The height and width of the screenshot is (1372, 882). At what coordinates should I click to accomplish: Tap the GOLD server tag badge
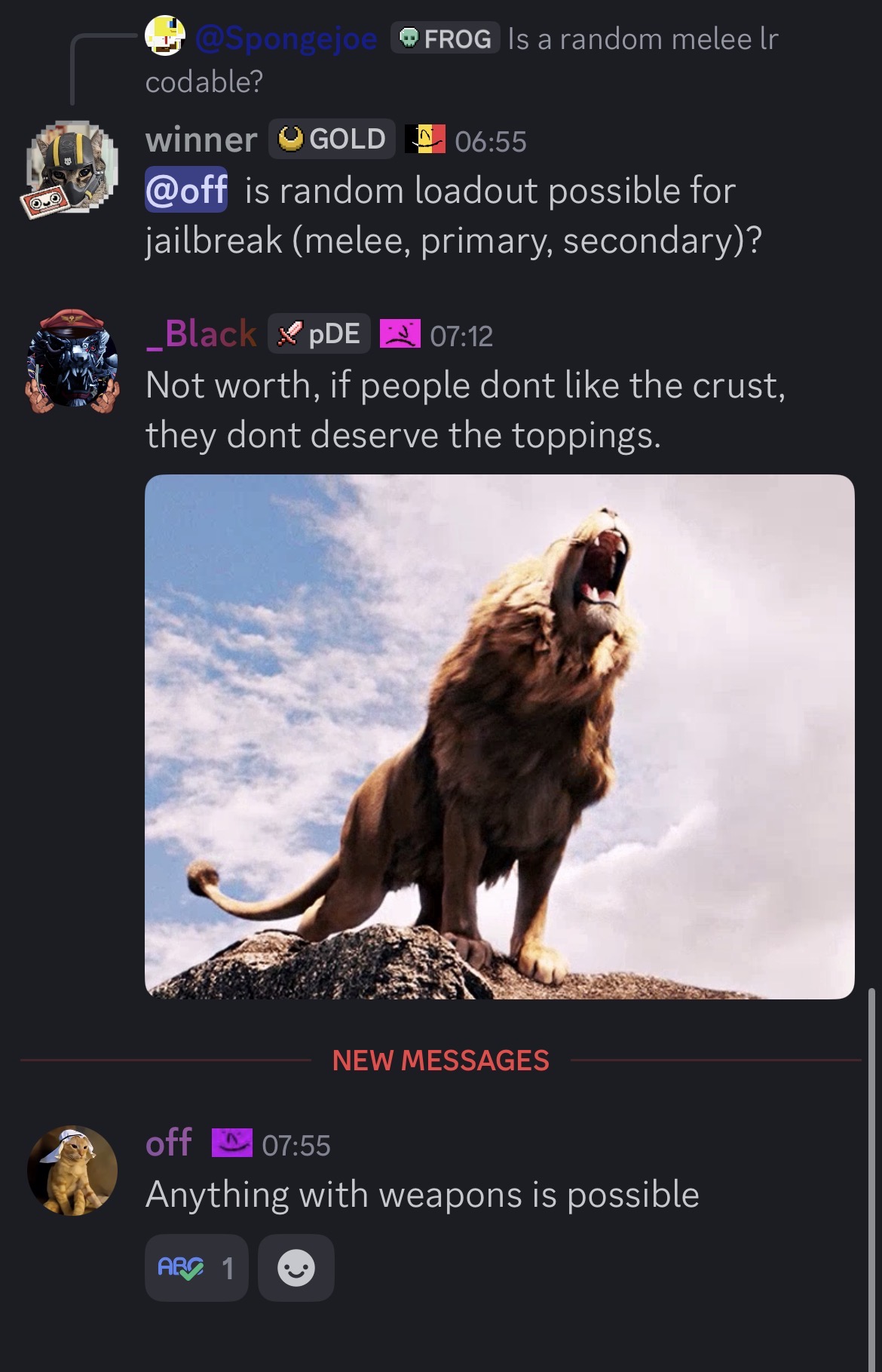[x=332, y=139]
